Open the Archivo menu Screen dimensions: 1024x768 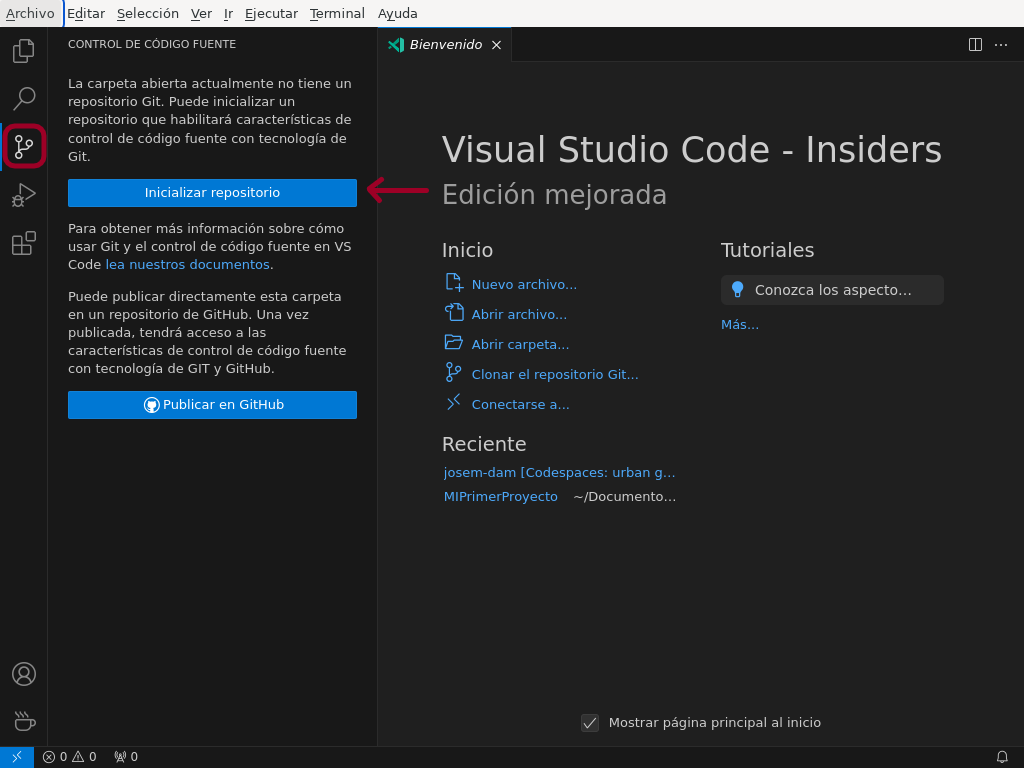point(30,14)
